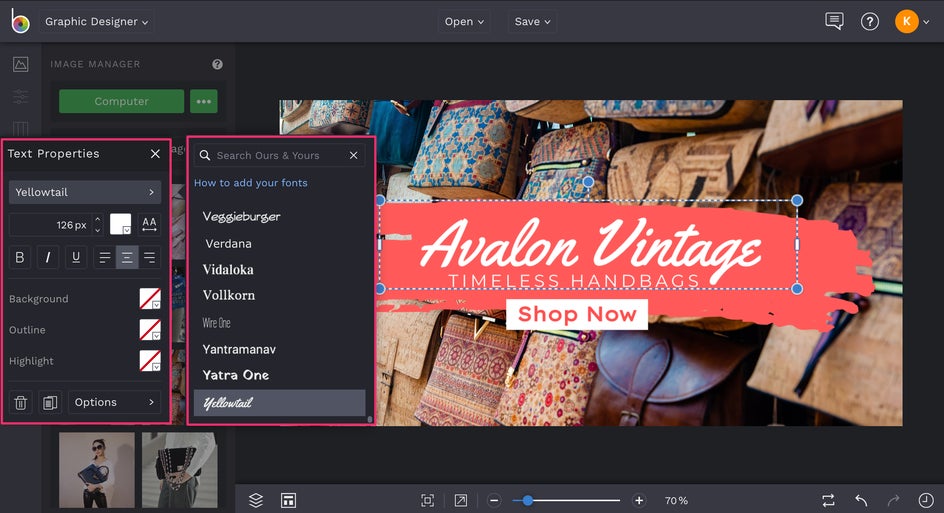Click the search magnifier icon in font panel
944x513 pixels.
click(205, 155)
